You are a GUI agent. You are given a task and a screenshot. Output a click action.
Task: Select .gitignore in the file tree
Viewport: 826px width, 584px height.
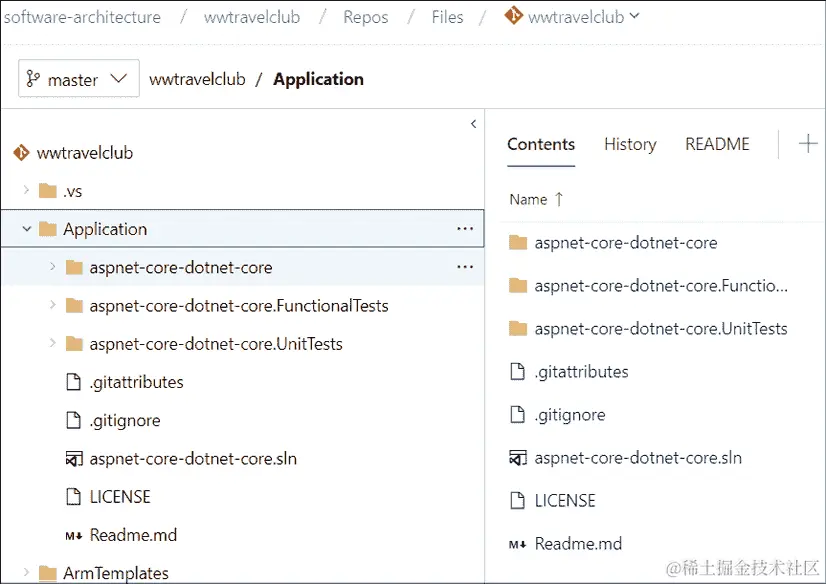(124, 421)
